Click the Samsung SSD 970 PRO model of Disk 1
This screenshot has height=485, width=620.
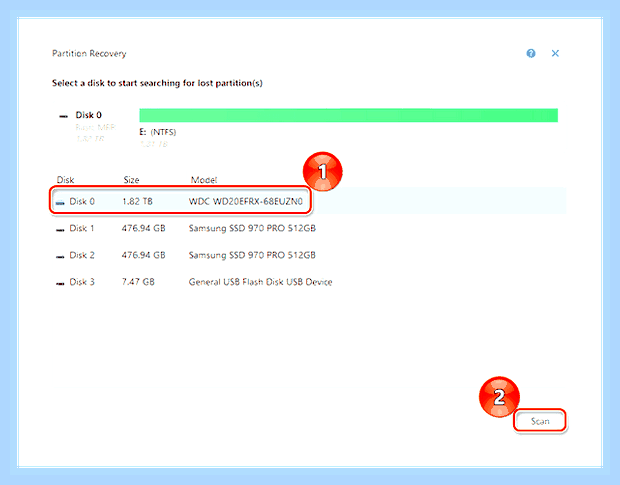pos(252,228)
